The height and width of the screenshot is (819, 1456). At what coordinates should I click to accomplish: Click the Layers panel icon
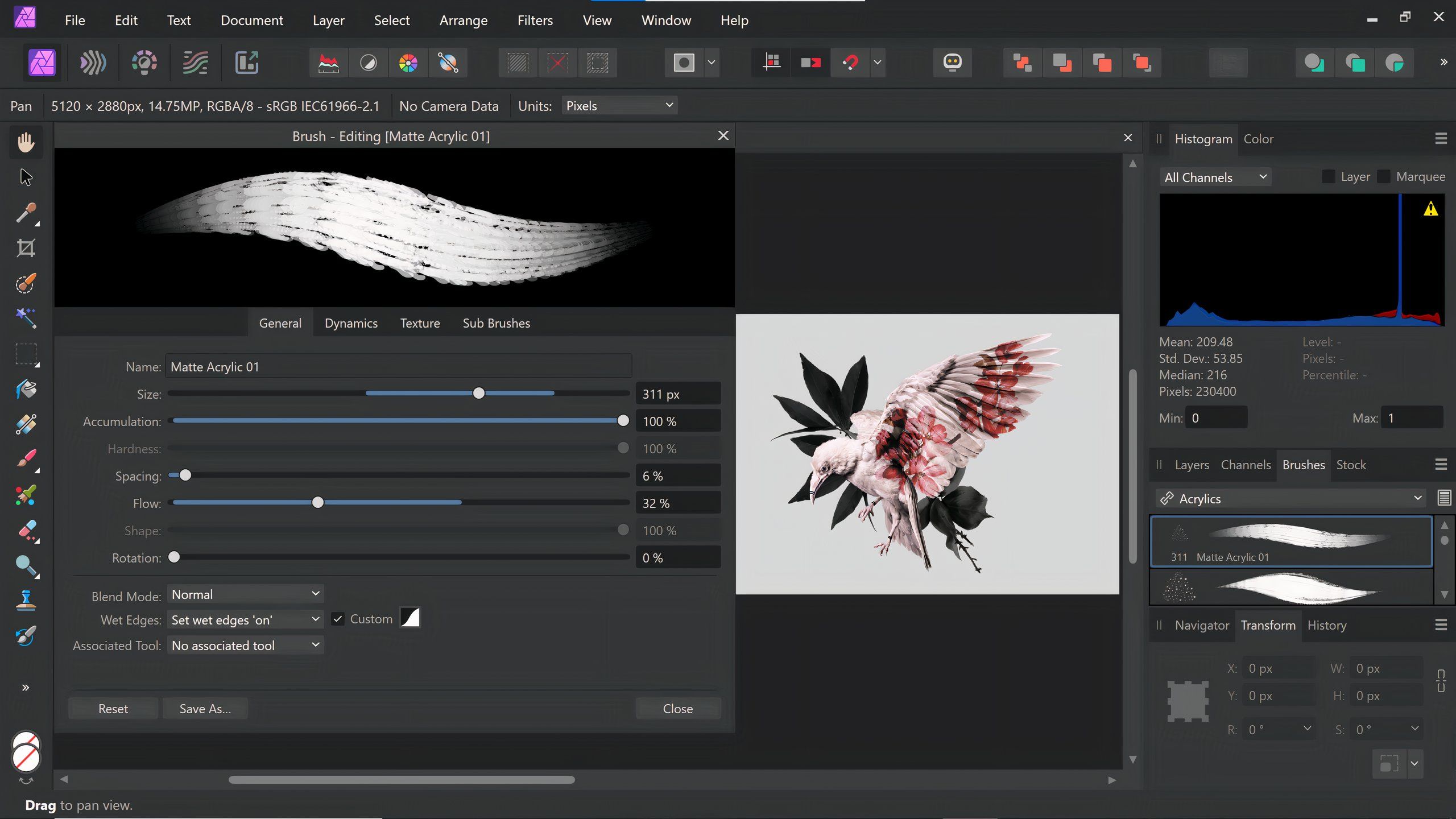point(1192,464)
